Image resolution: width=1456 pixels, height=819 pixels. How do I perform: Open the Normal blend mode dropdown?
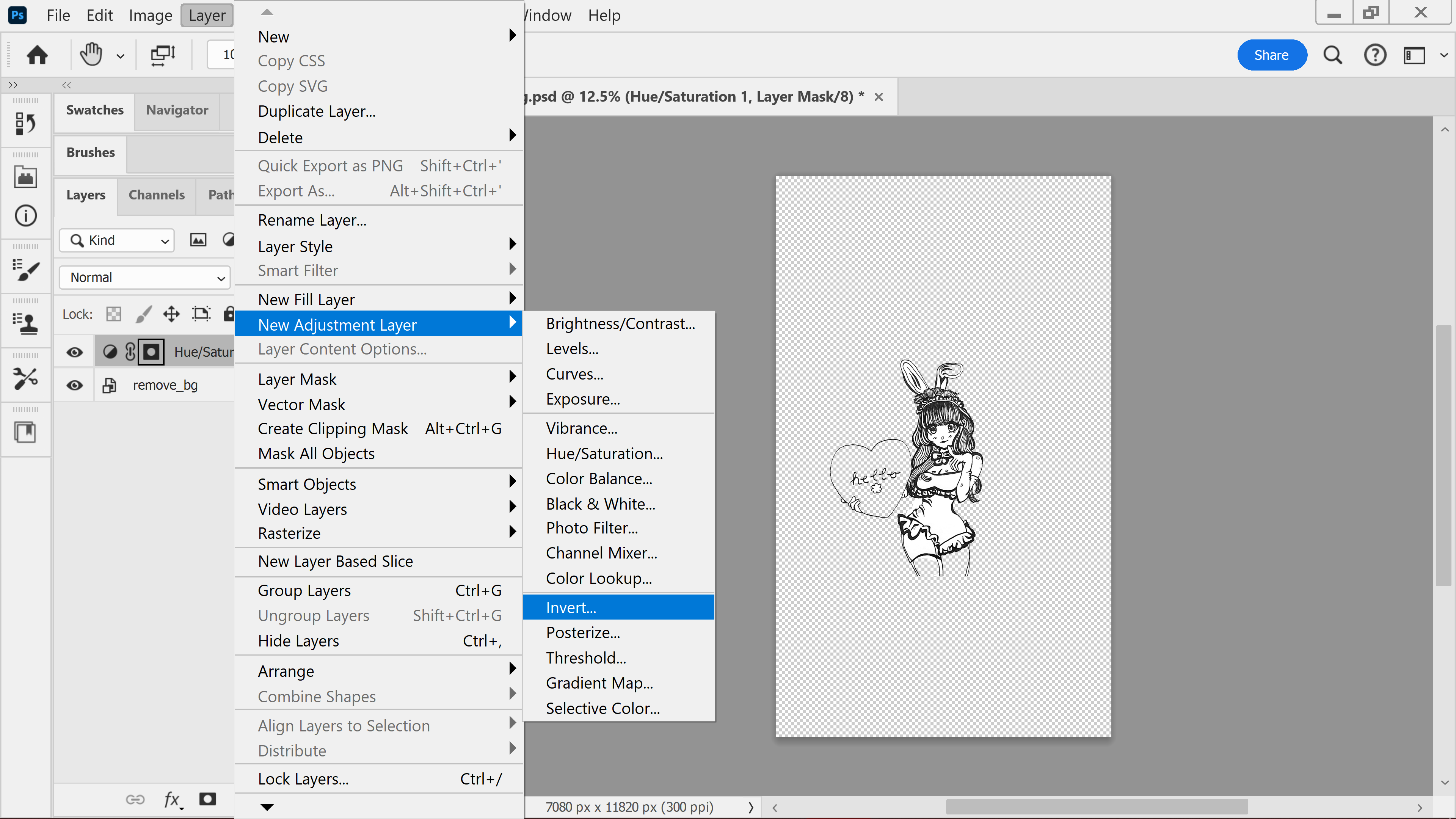coord(145,278)
